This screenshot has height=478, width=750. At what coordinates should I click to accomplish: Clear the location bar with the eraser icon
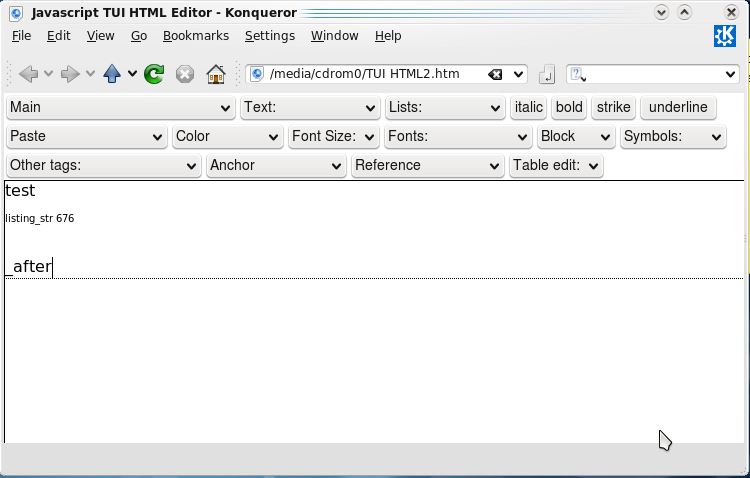[x=495, y=74]
